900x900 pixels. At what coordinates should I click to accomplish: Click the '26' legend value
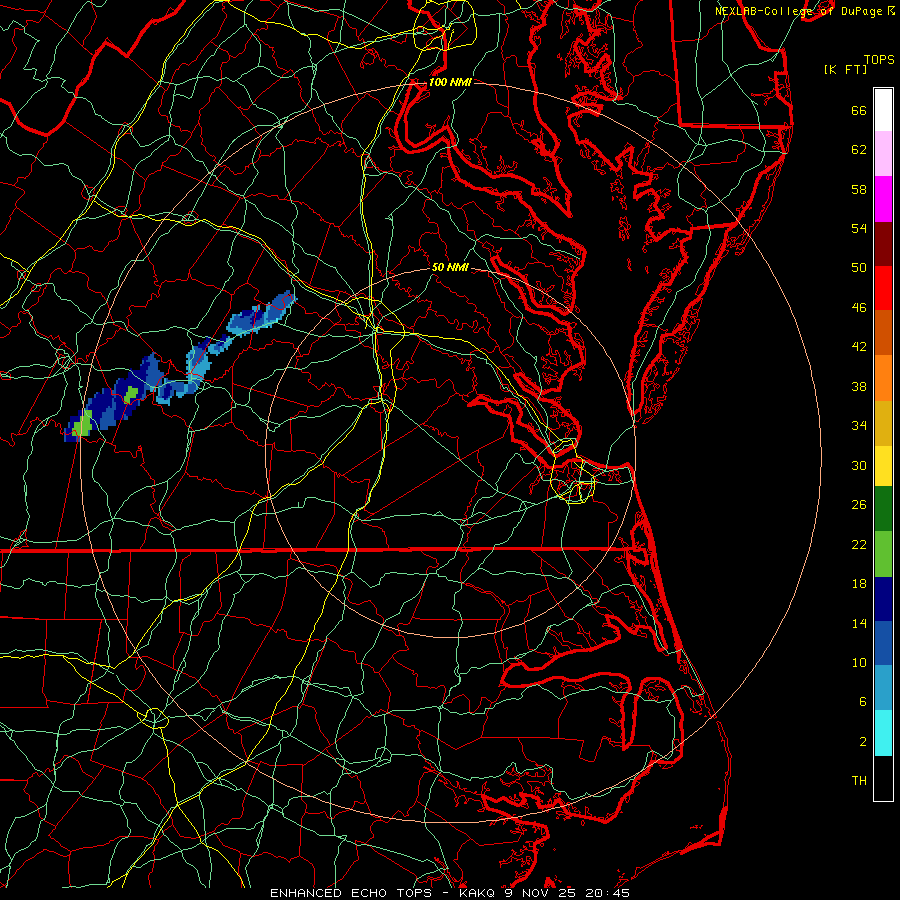click(859, 505)
